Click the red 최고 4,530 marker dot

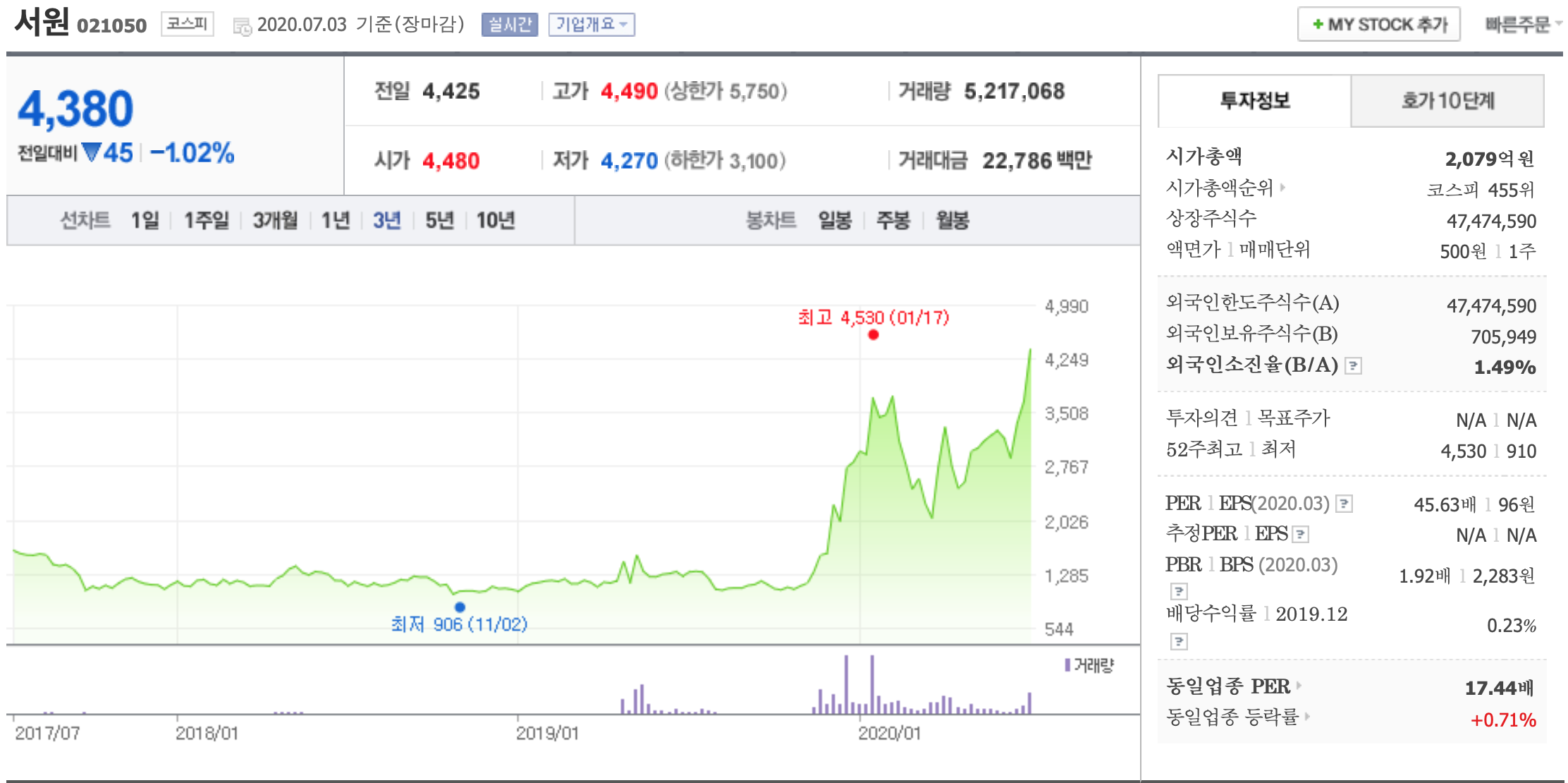point(874,334)
